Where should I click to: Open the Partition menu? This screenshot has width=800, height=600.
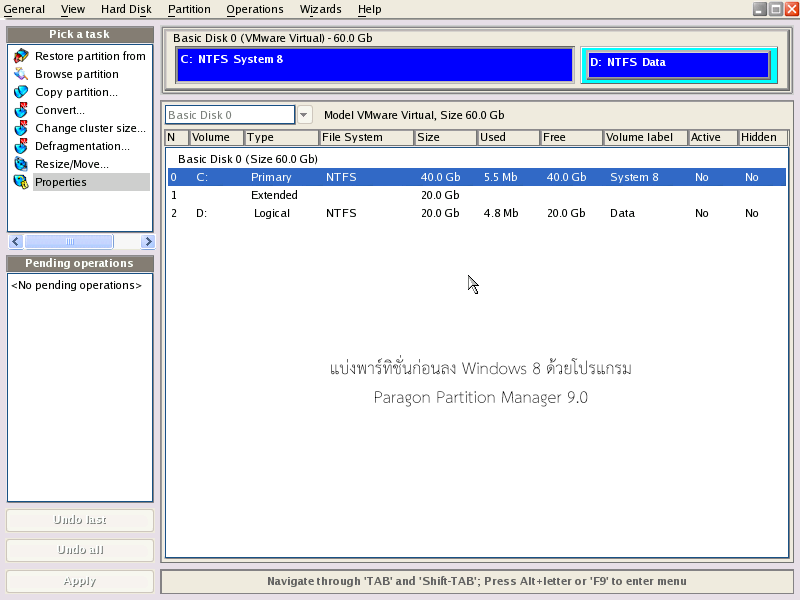(189, 9)
